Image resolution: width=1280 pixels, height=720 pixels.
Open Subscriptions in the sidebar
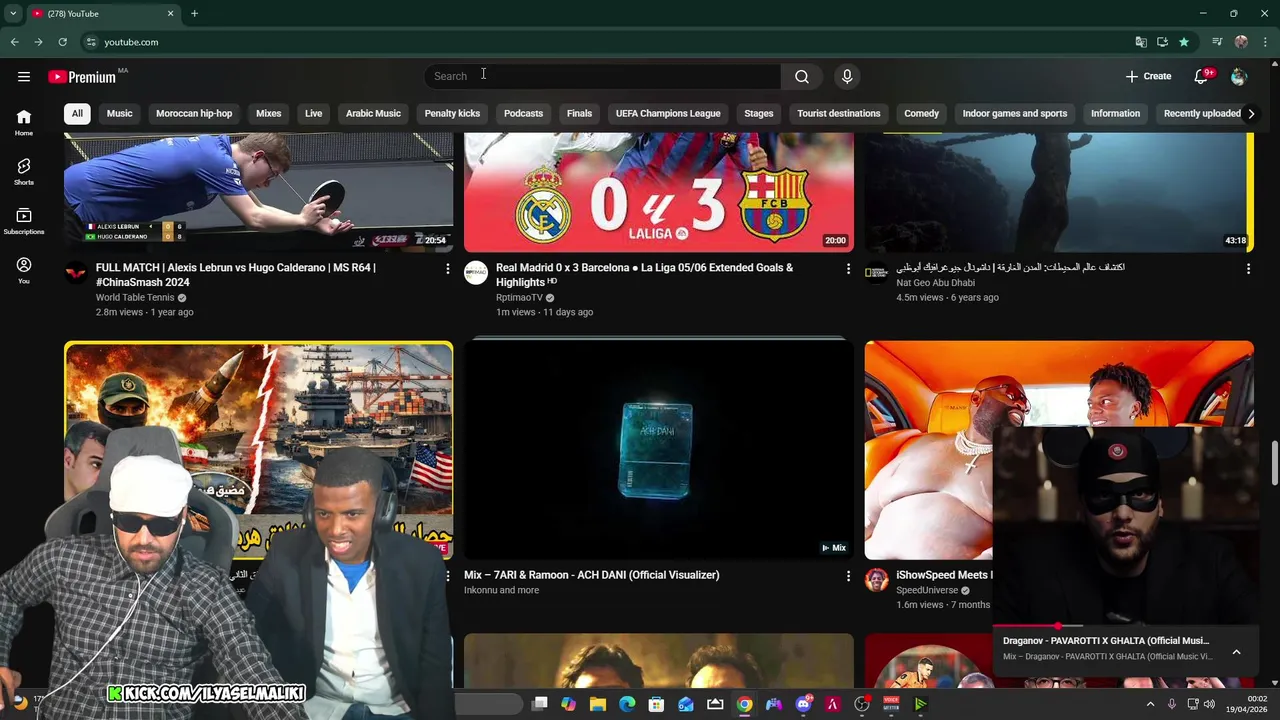[24, 221]
